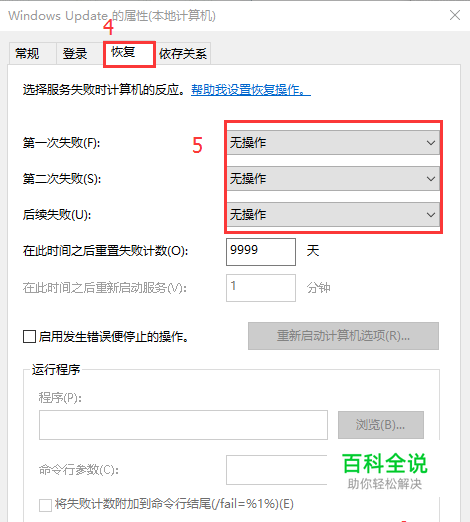Image resolution: width=470 pixels, height=522 pixels.
Task: Focus the reset fail count days field
Action: click(261, 252)
